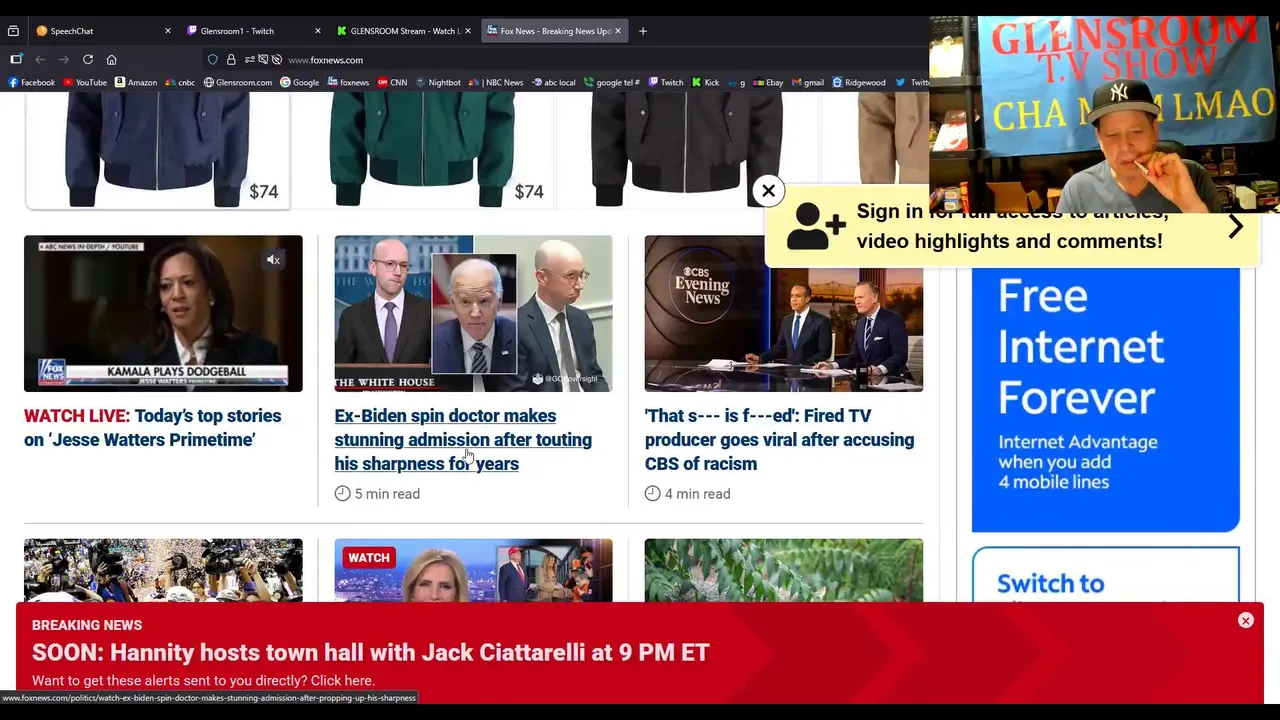Select the black jacket product image

[x=688, y=152]
